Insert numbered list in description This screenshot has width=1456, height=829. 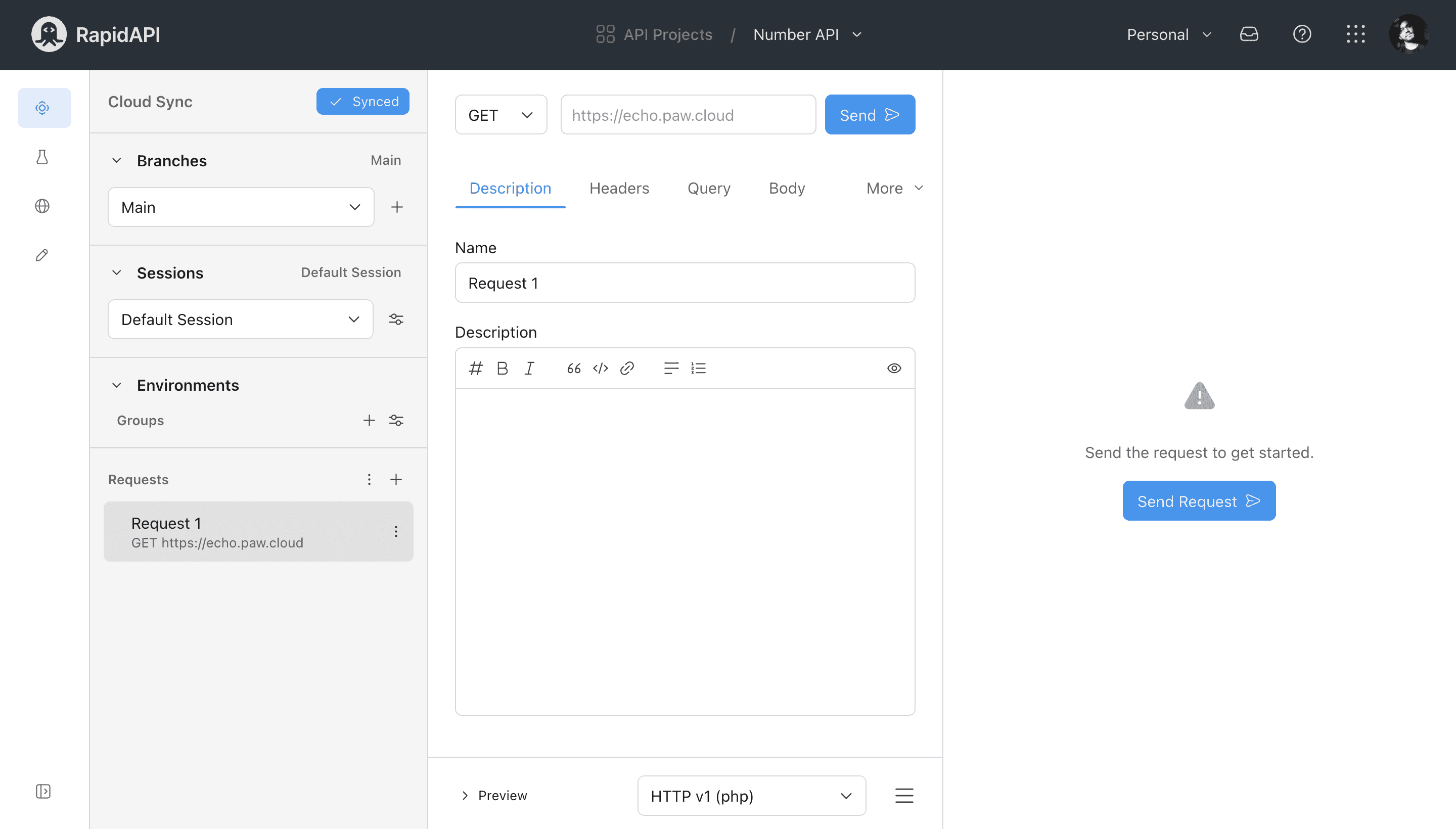pos(698,369)
